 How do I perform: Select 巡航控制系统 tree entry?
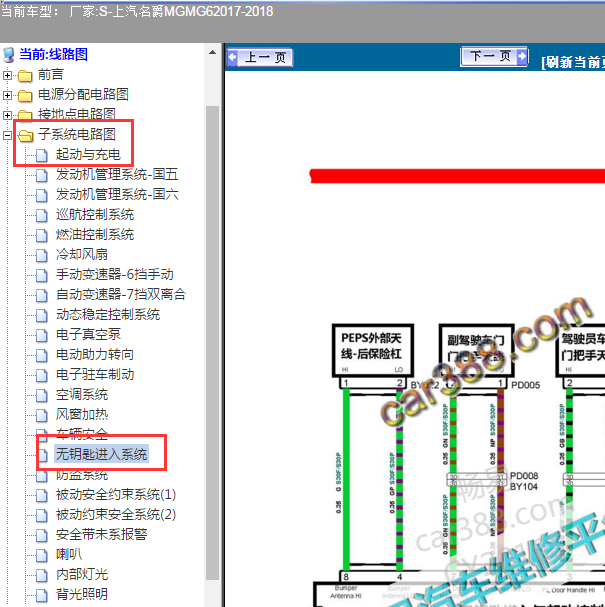pyautogui.click(x=95, y=214)
